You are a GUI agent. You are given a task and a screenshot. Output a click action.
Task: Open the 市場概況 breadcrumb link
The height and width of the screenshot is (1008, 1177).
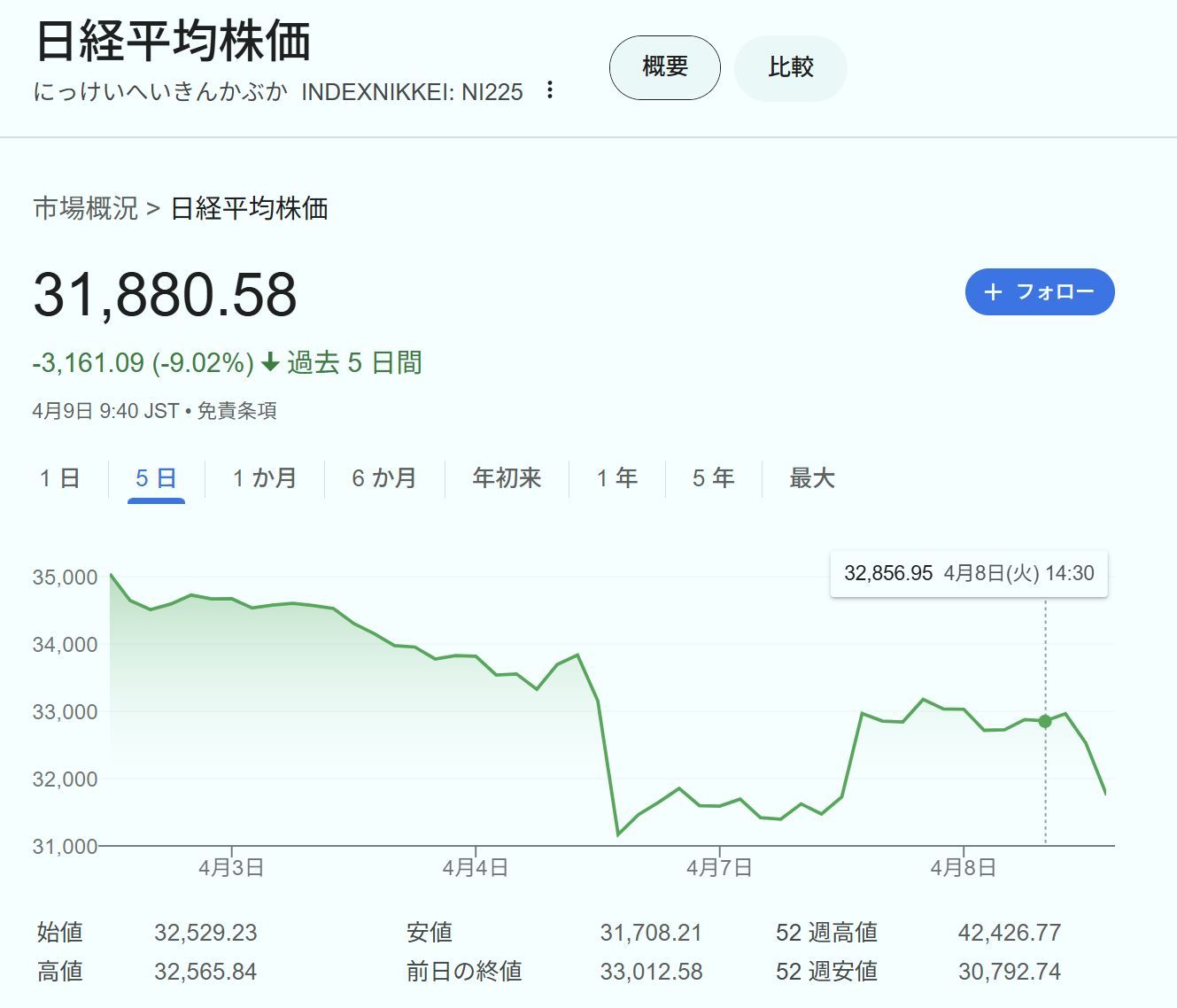pyautogui.click(x=85, y=208)
